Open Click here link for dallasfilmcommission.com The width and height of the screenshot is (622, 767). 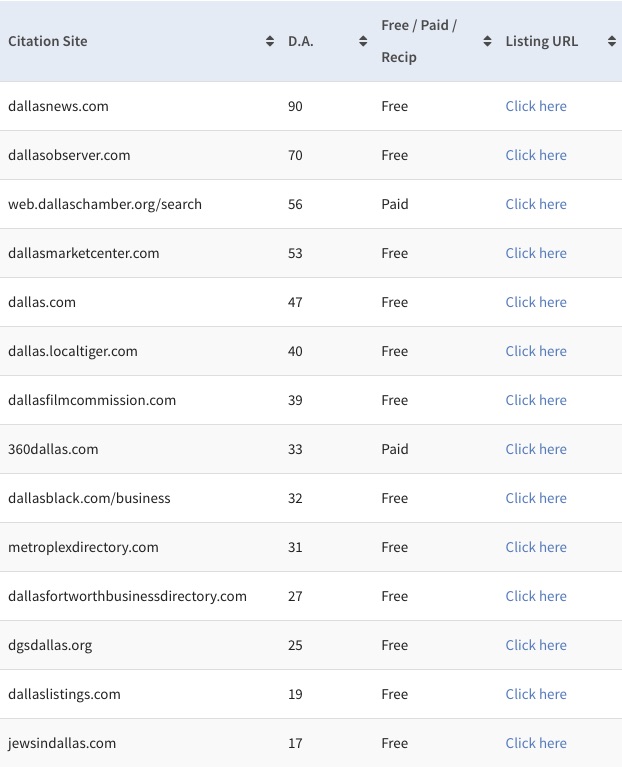536,400
